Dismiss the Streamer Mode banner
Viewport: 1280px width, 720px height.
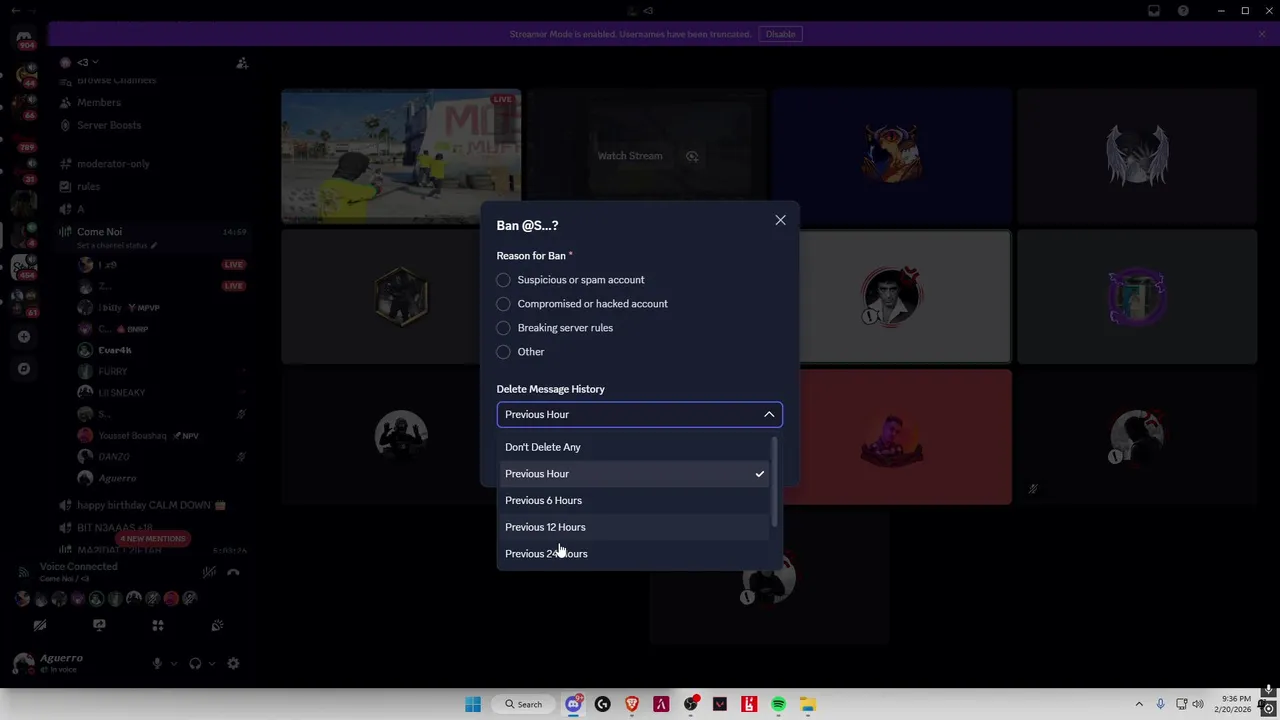click(x=1262, y=34)
